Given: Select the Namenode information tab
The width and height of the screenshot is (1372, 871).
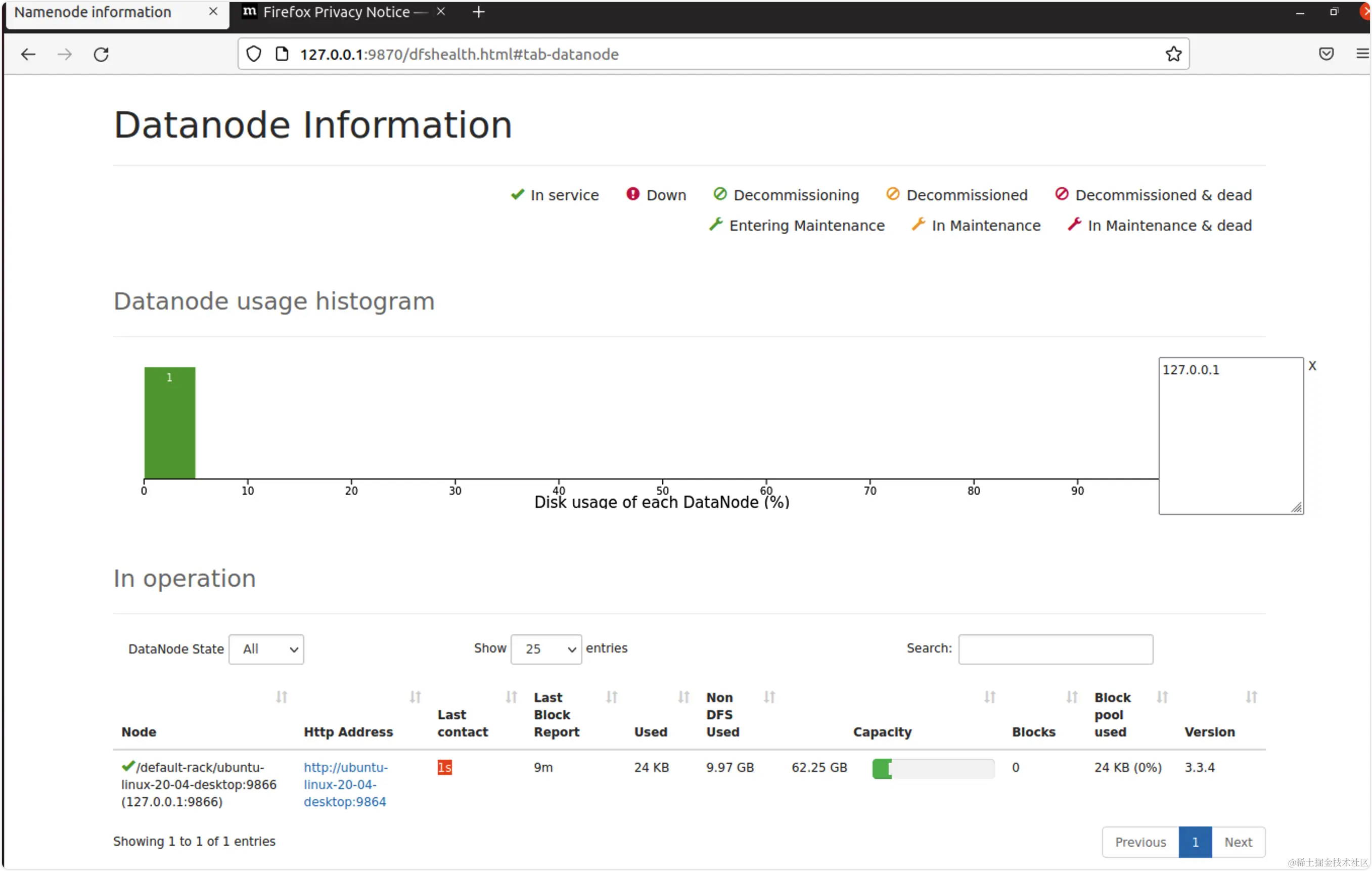Looking at the screenshot, I should (93, 12).
